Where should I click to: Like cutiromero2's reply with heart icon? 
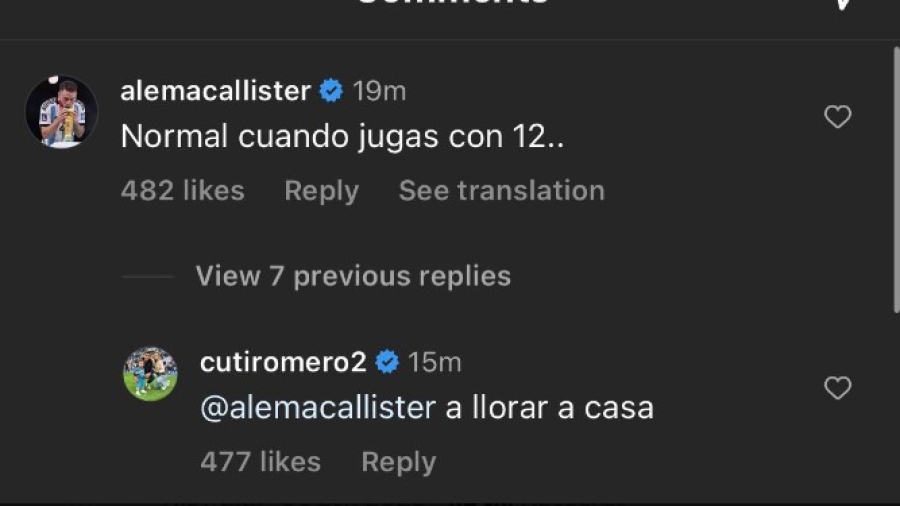pos(837,388)
